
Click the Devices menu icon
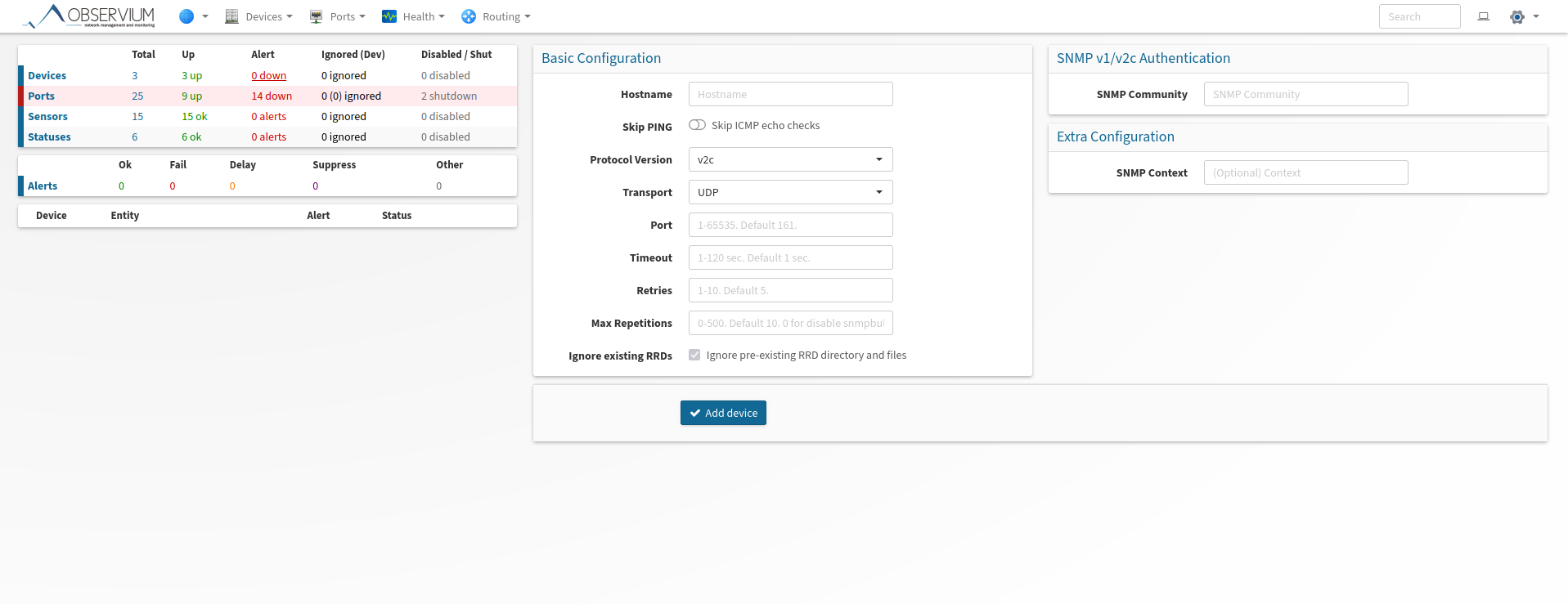coord(231,16)
